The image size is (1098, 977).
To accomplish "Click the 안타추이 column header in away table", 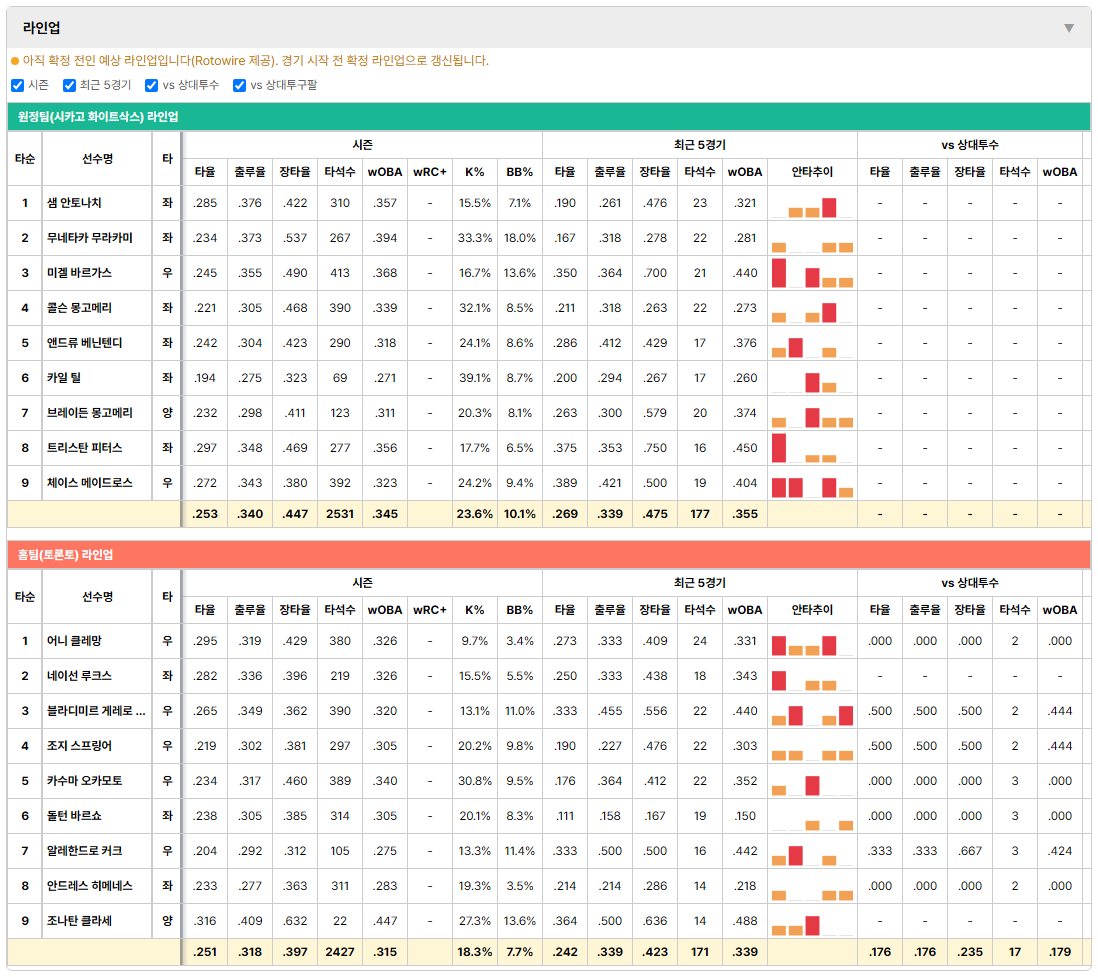I will [x=812, y=172].
